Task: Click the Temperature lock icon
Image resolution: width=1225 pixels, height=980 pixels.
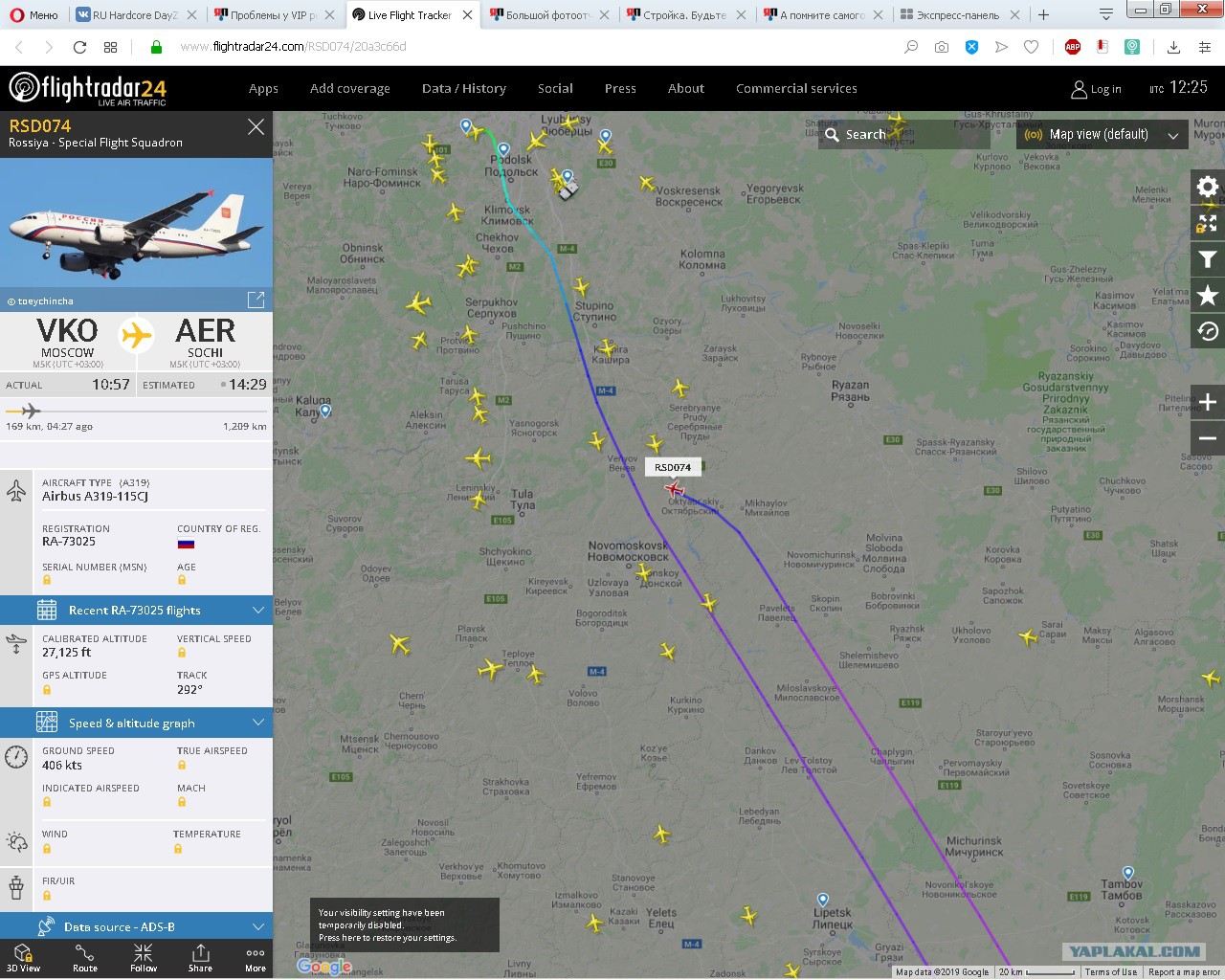Action: [x=178, y=848]
